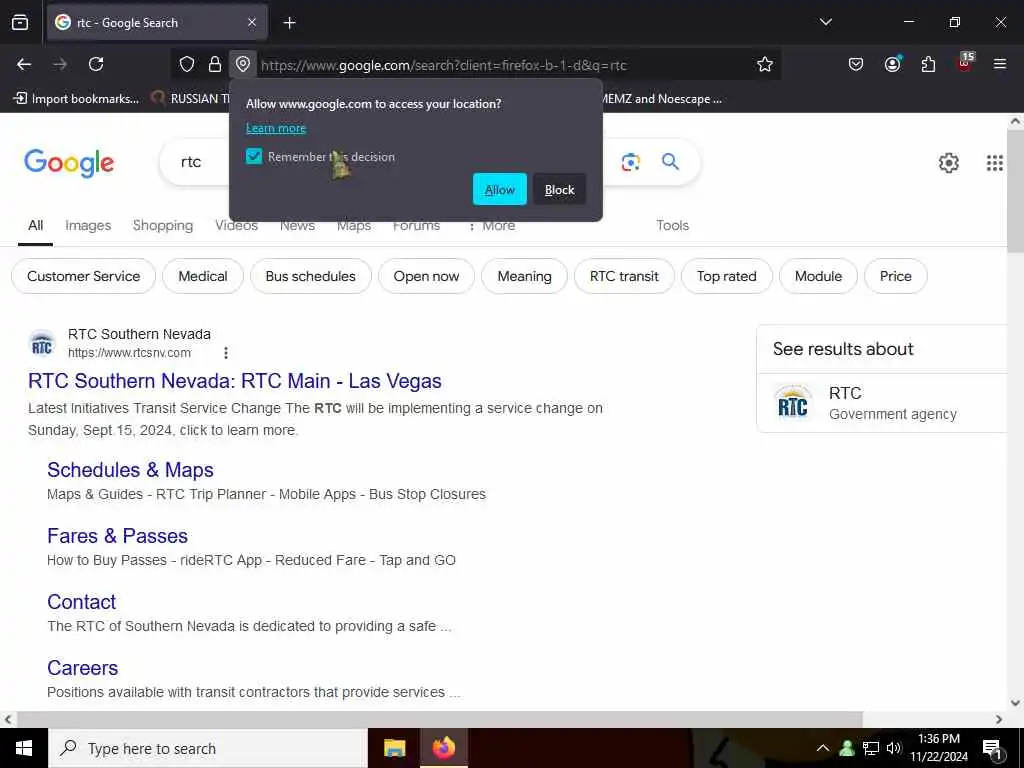Open Import bookmarks toolbar item
The image size is (1024, 768).
click(x=76, y=99)
